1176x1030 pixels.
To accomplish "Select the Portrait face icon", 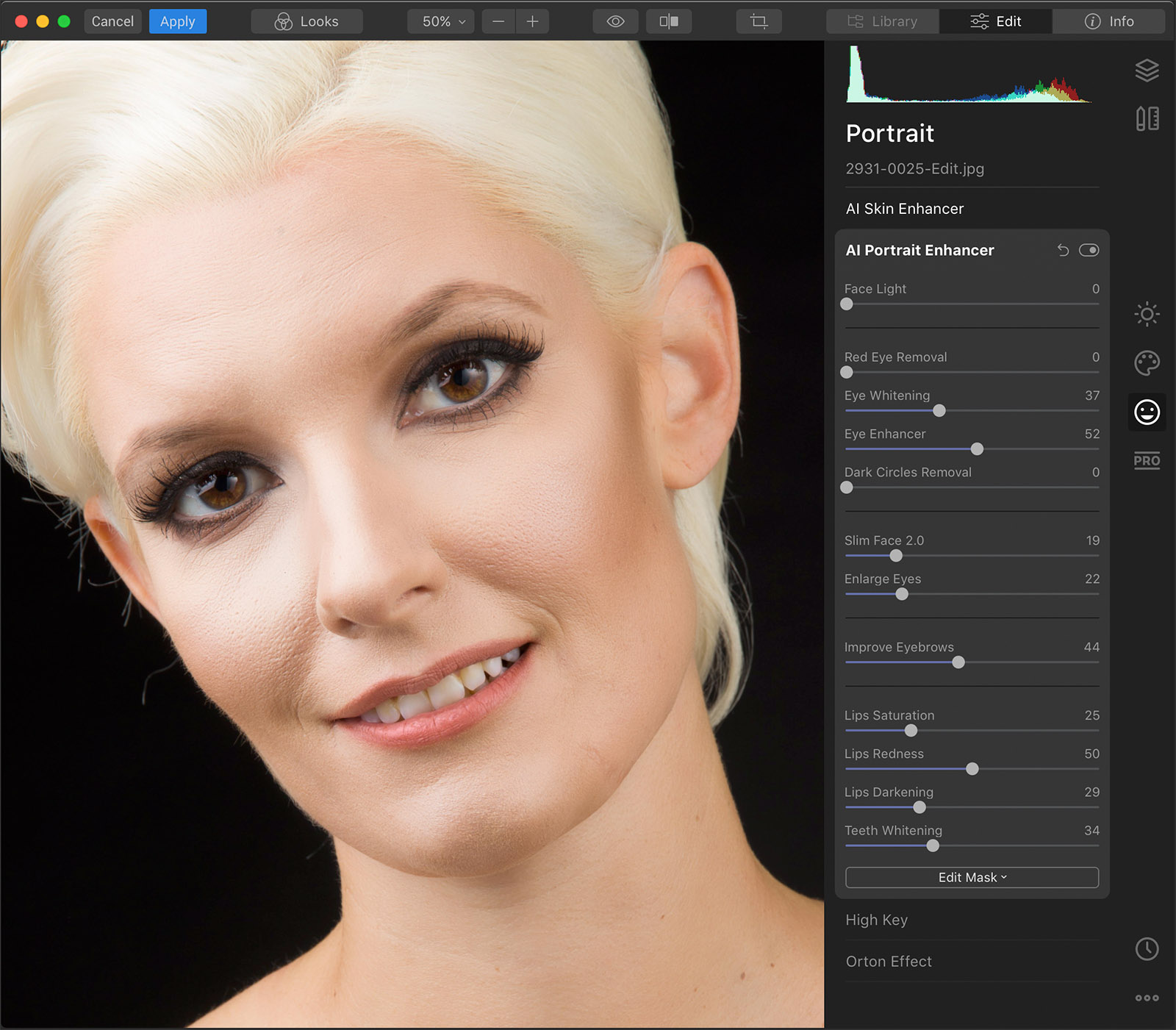I will [x=1147, y=412].
